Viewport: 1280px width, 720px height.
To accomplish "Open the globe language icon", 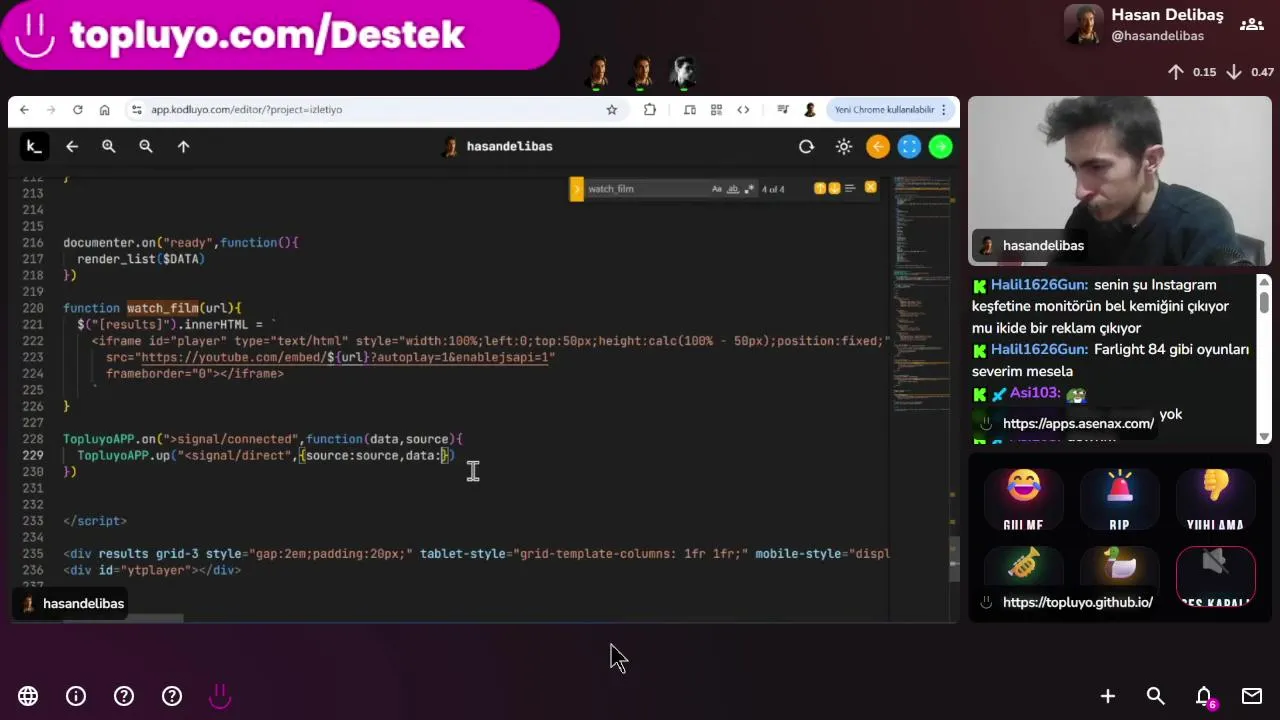I will click(x=28, y=696).
